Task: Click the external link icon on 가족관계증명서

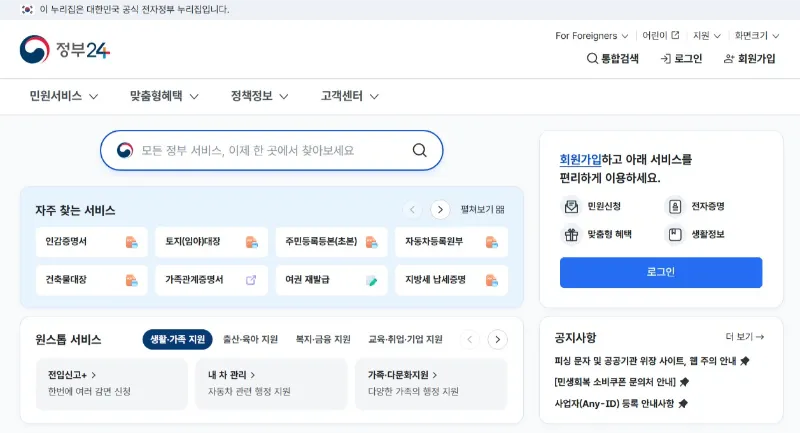Action: (251, 280)
